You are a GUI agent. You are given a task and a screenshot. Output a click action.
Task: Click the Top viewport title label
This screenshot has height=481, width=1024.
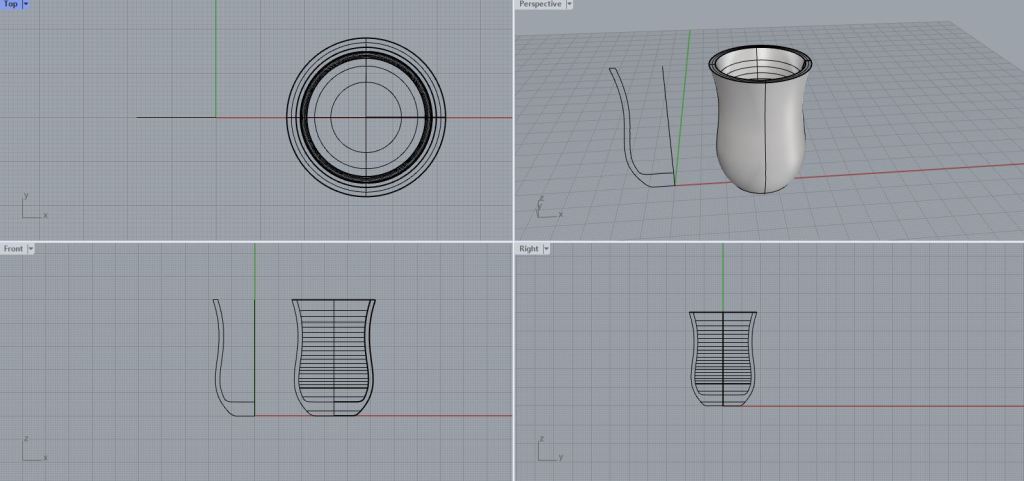tap(10, 5)
